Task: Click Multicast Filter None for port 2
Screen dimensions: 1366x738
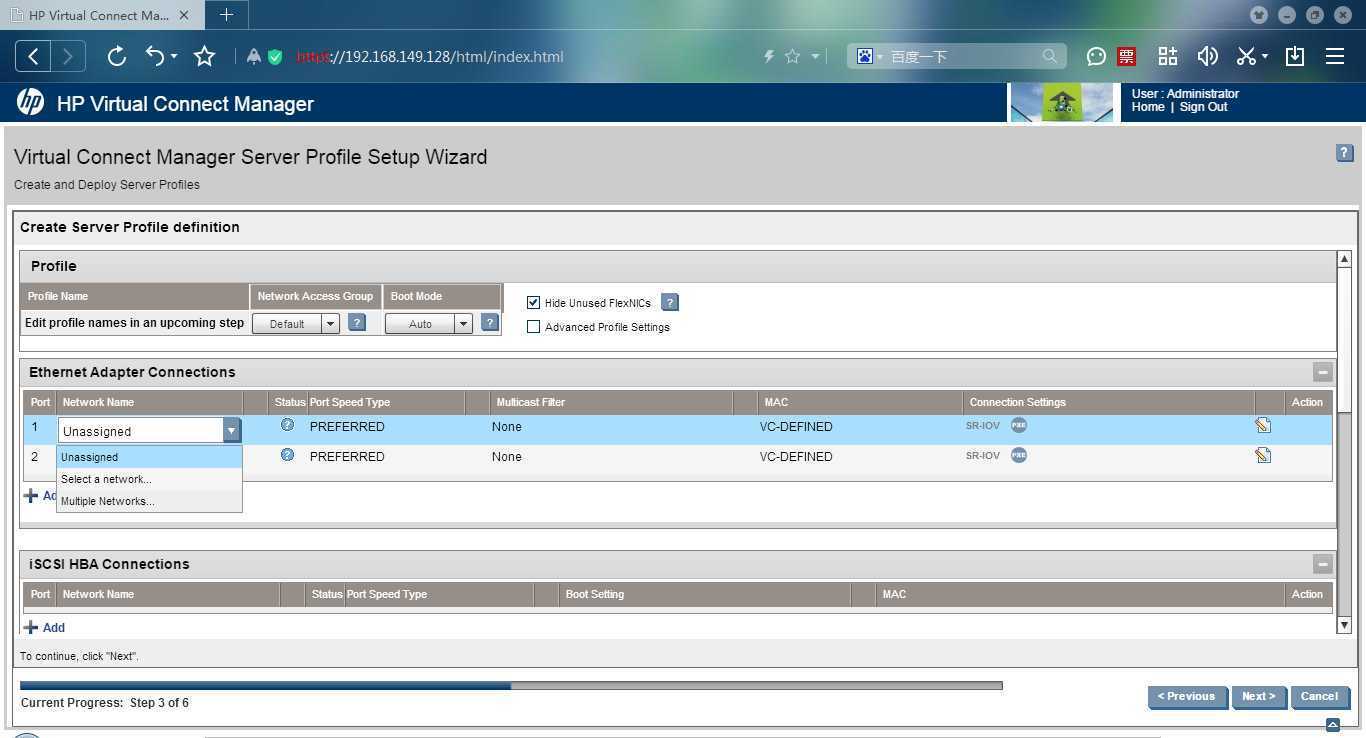Action: click(507, 456)
